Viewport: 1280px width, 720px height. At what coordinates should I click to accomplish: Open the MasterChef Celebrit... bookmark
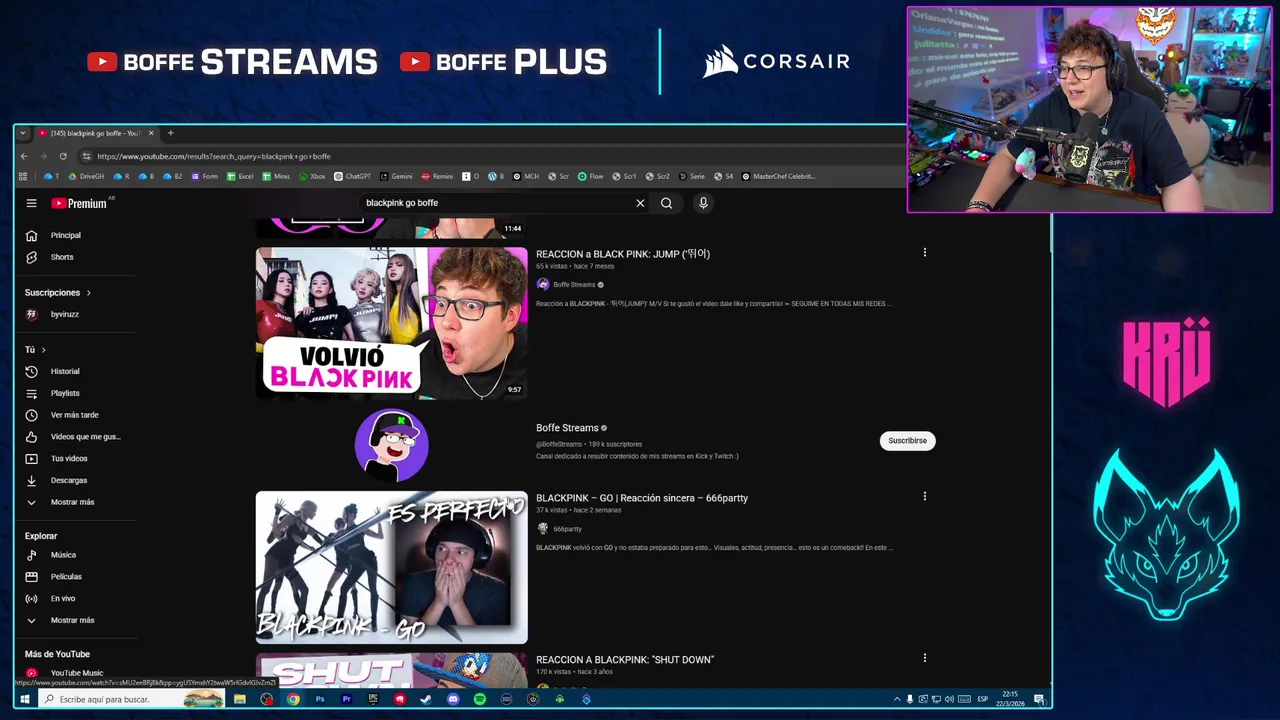pos(779,176)
